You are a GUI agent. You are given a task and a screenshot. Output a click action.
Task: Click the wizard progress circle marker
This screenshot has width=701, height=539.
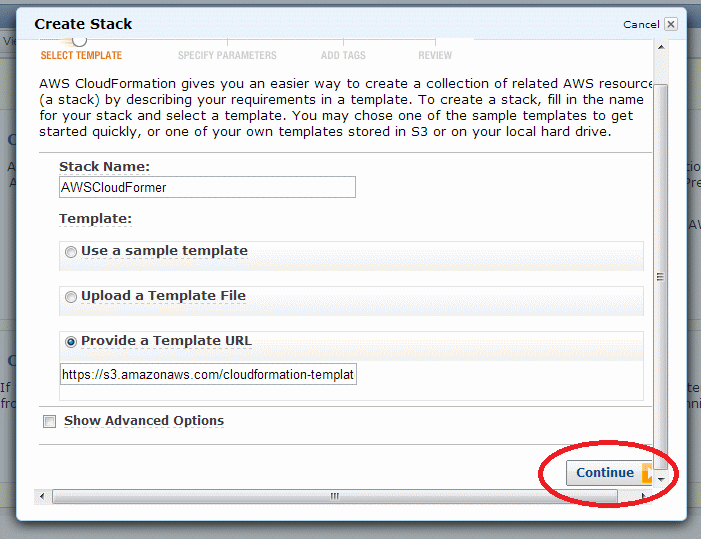[x=80, y=41]
